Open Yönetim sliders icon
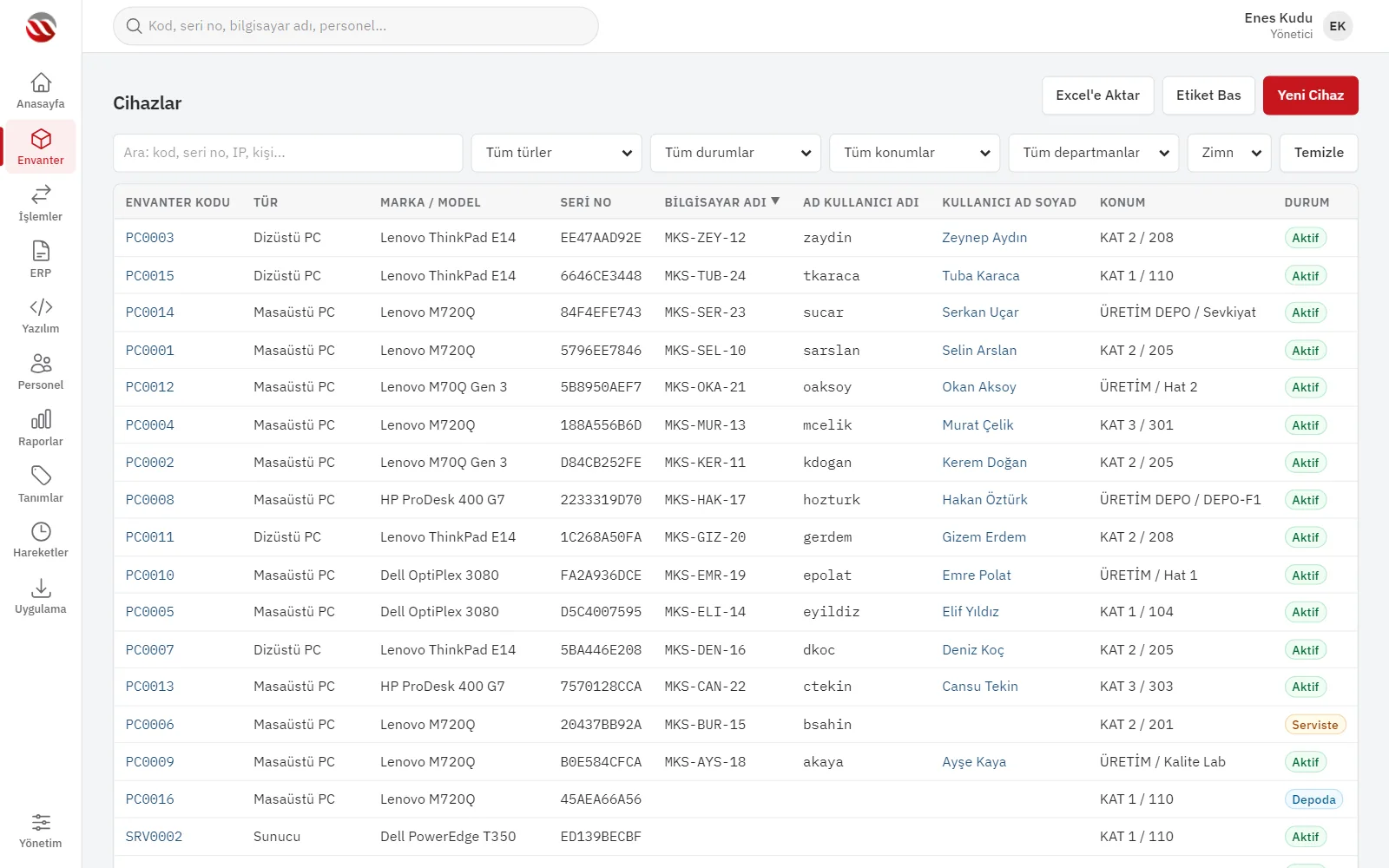The image size is (1389, 868). [x=41, y=822]
